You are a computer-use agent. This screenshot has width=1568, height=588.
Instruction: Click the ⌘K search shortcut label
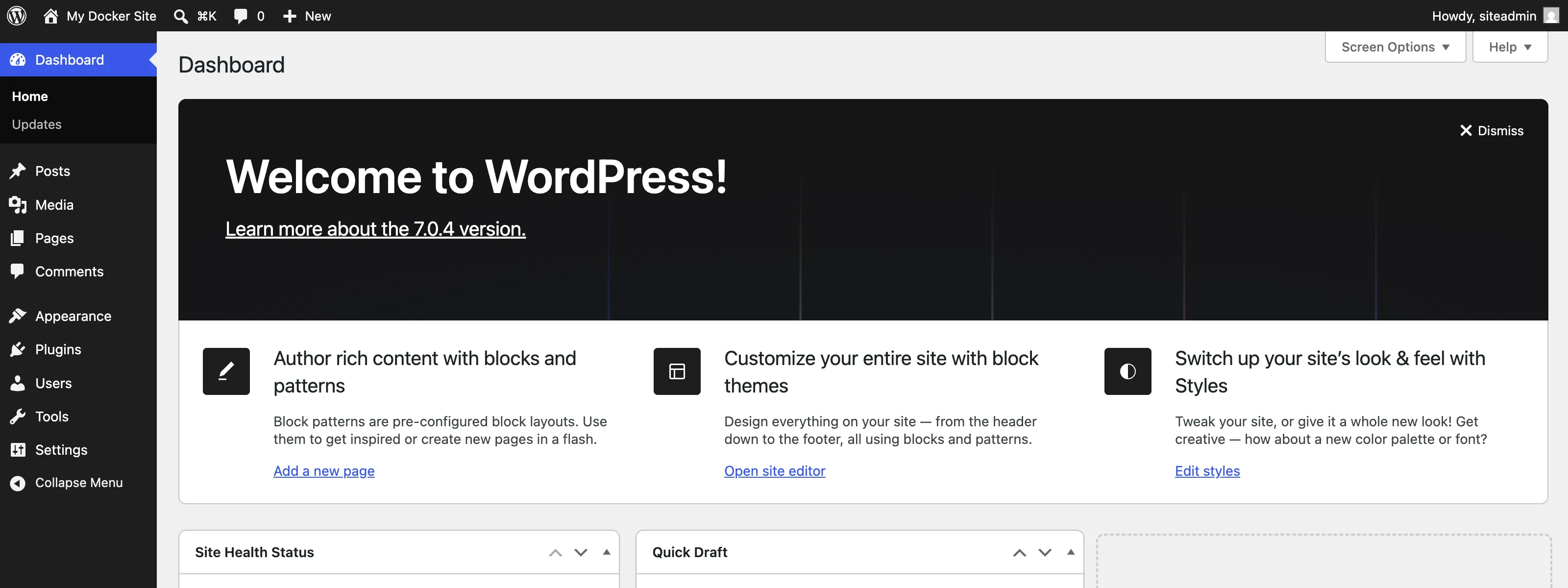coord(207,17)
